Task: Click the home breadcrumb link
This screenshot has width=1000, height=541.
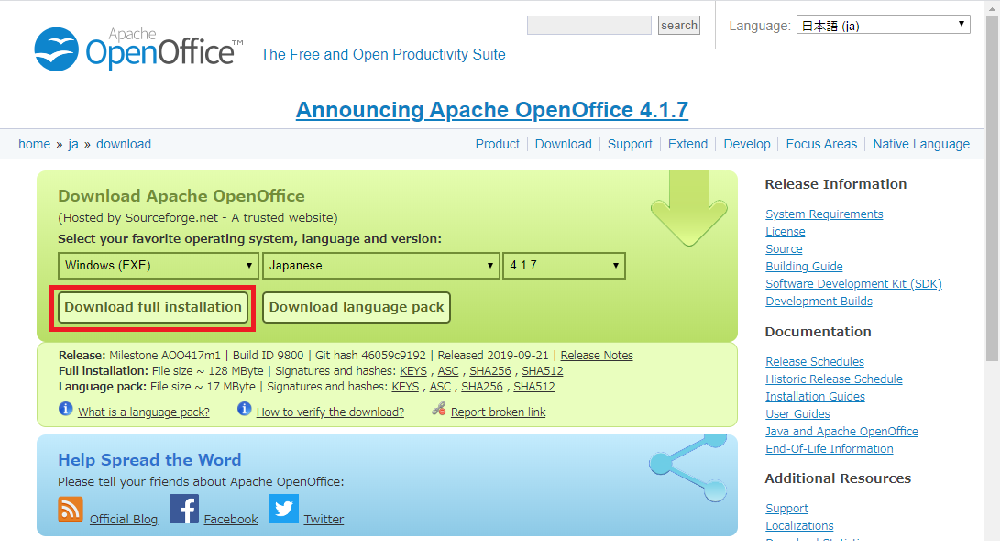Action: point(34,144)
